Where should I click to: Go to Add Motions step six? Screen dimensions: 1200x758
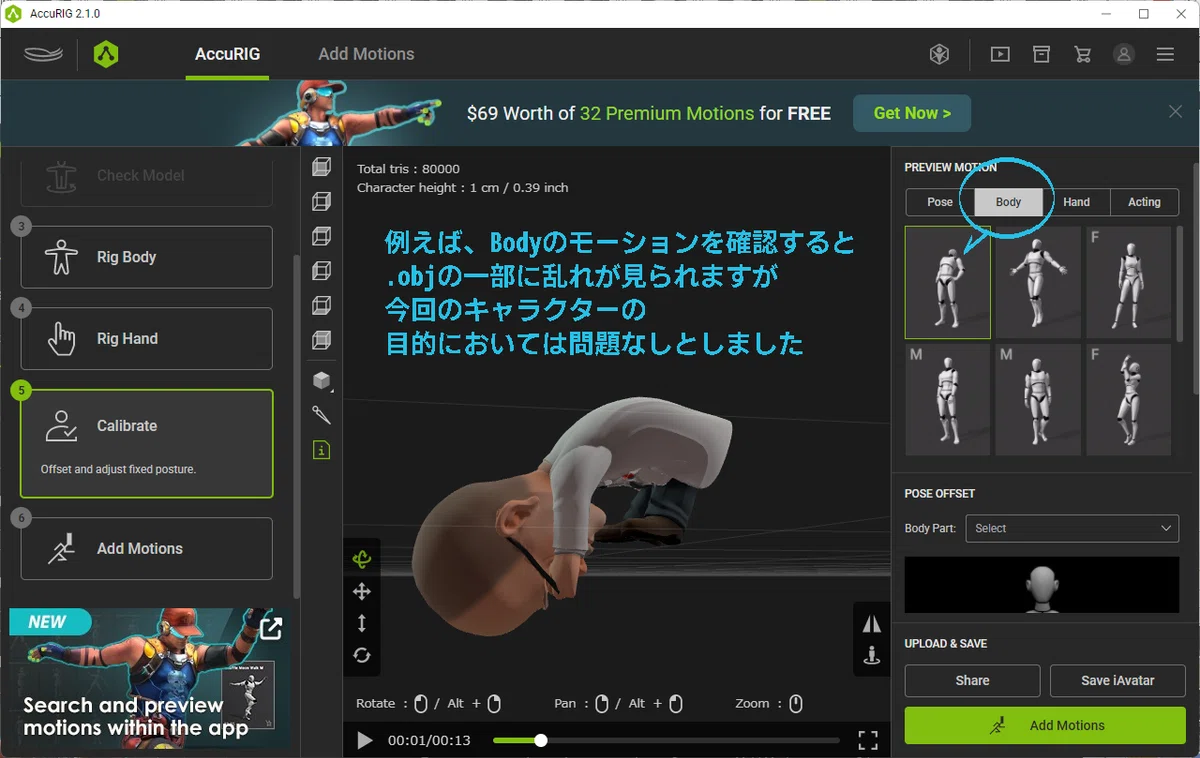pyautogui.click(x=146, y=548)
